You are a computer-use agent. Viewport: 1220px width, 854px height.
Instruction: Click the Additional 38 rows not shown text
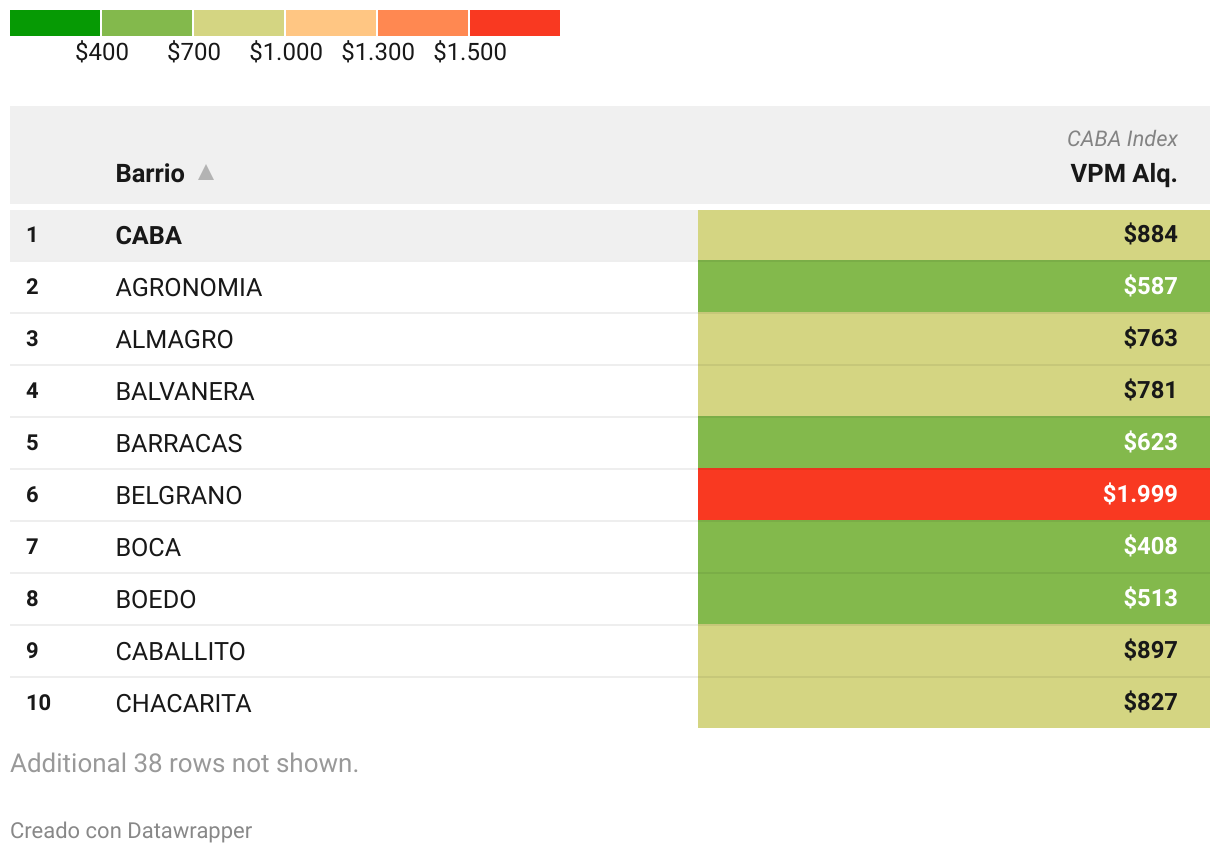coord(184,763)
